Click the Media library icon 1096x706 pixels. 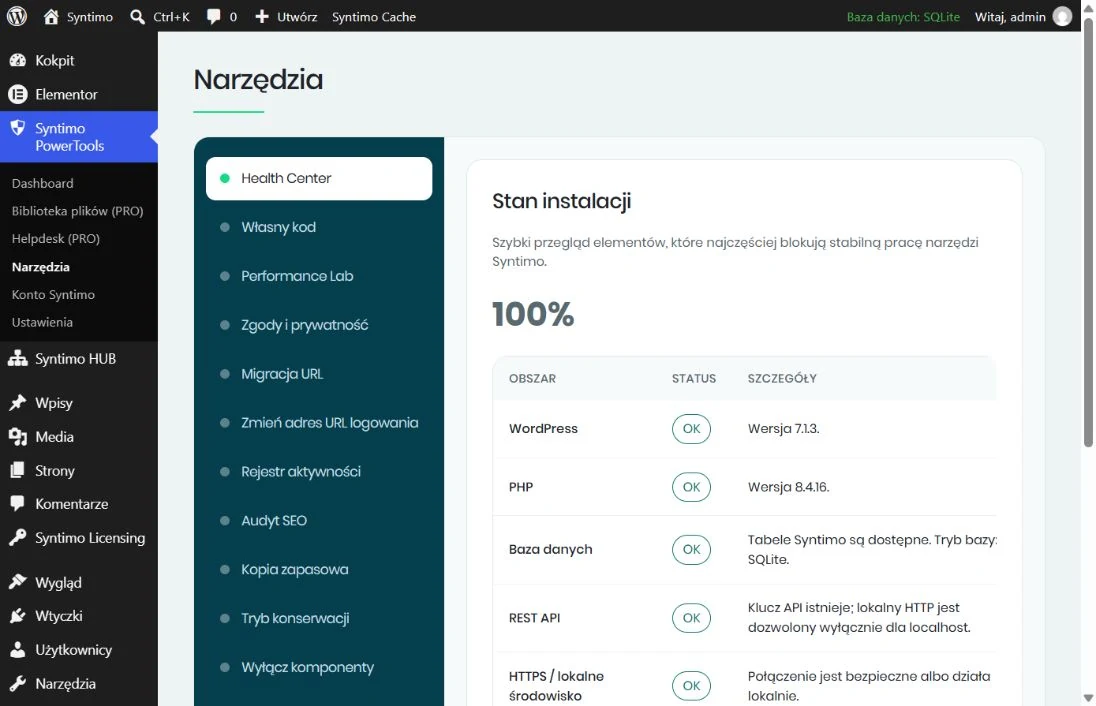pyautogui.click(x=17, y=437)
